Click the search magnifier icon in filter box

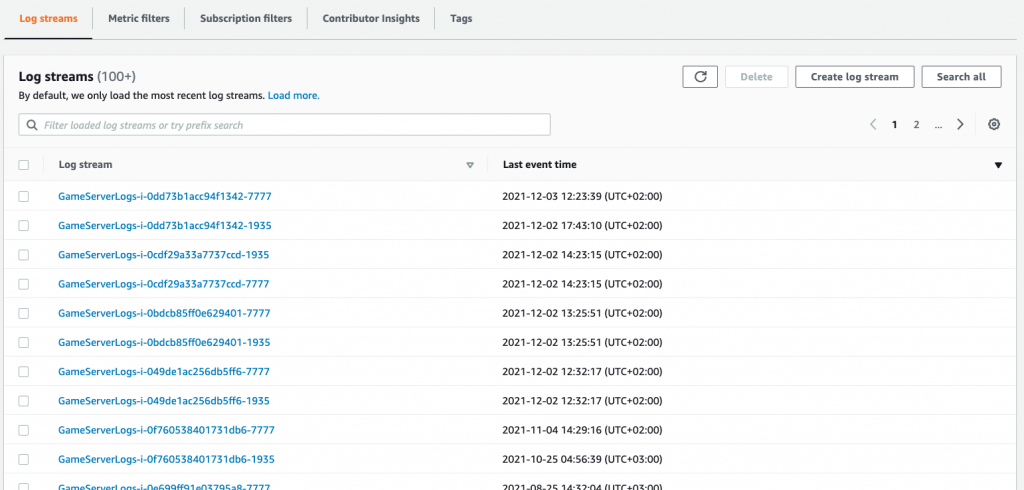31,125
